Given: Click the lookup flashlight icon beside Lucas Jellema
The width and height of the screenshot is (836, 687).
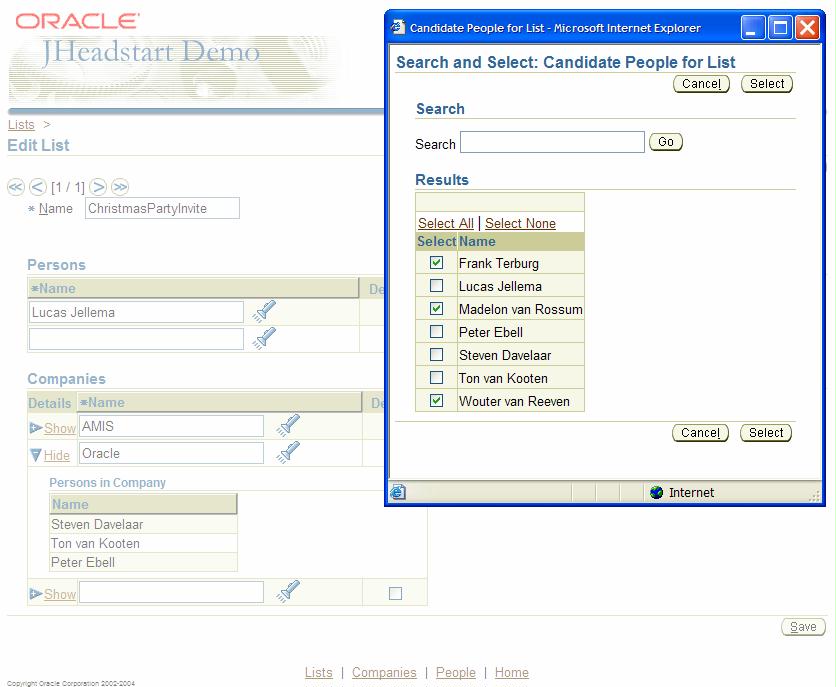Looking at the screenshot, I should pos(264,312).
